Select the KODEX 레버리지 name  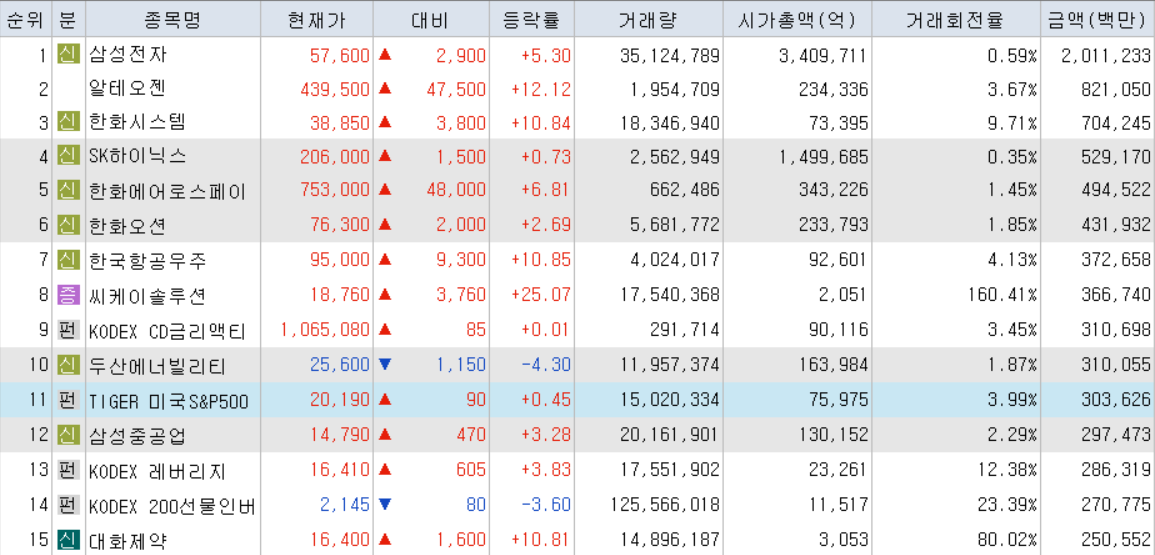click(x=157, y=471)
